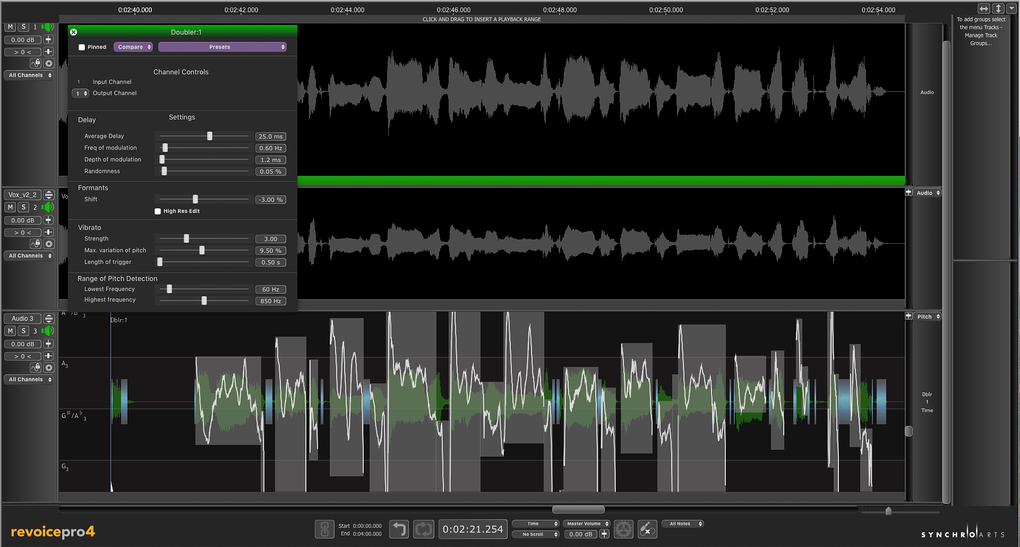Toggle the speaker icon on Vox_v2_2 track
Viewport: 1020px width, 547px height.
coord(47,207)
